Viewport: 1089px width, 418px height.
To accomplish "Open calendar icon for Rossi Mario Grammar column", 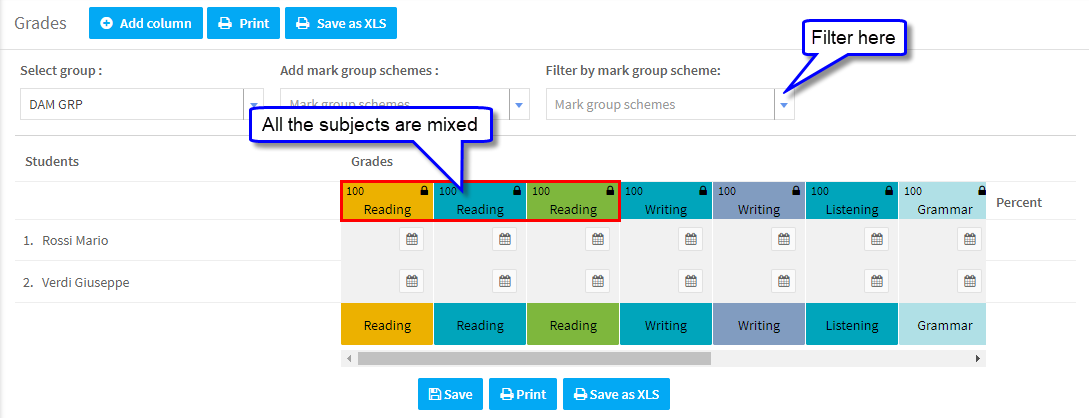I will [x=970, y=240].
